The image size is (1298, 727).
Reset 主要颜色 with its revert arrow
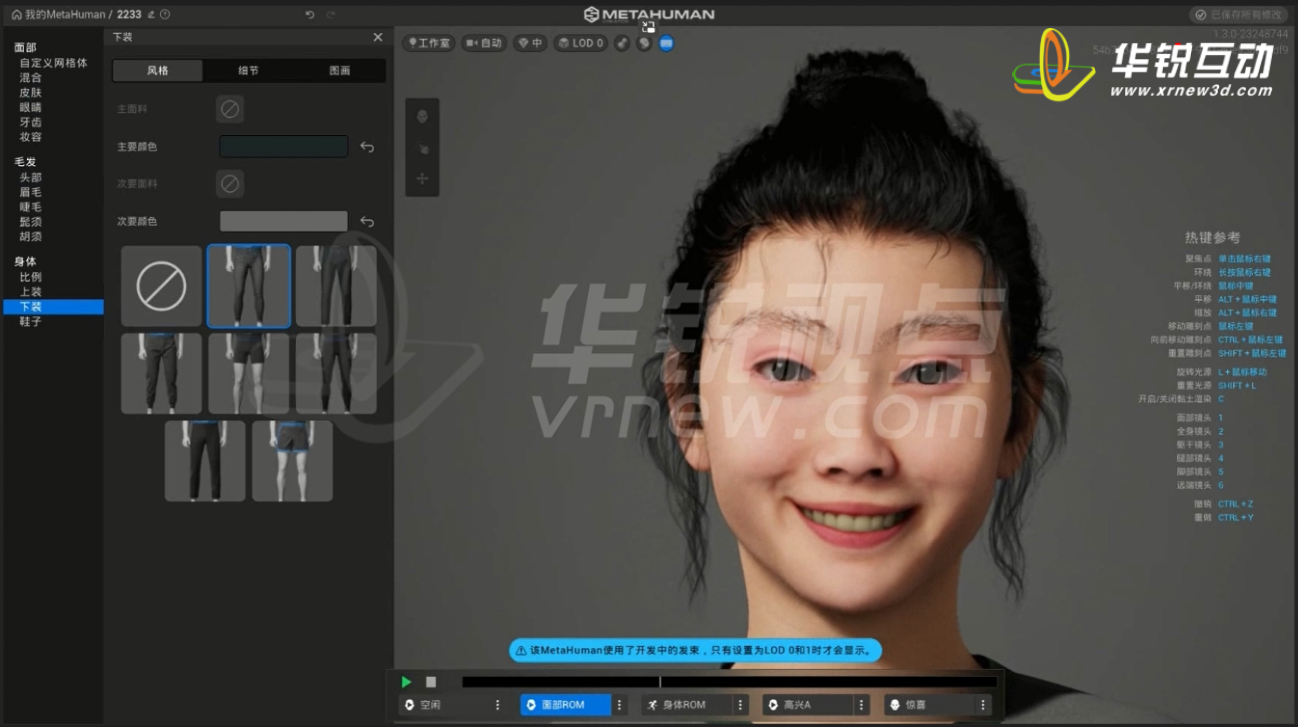[x=367, y=147]
